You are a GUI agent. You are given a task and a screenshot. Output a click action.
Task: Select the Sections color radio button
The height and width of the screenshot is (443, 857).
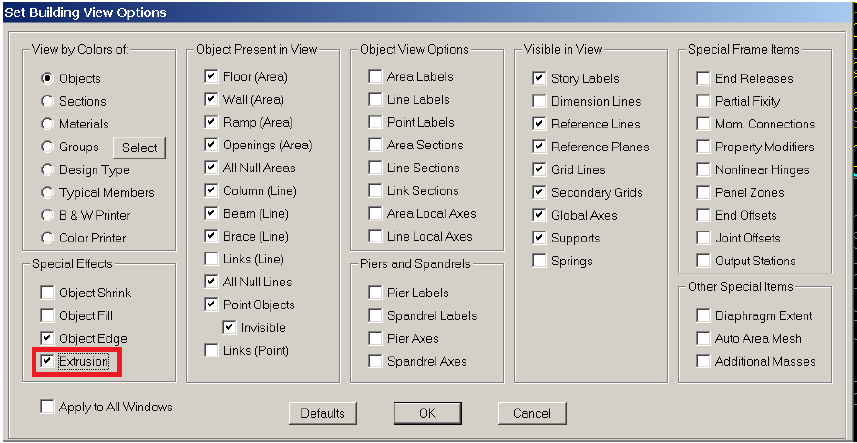(47, 101)
